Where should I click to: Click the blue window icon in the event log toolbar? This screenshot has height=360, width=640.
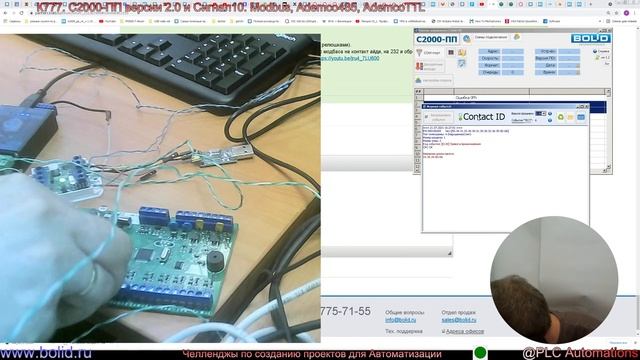[x=581, y=117]
